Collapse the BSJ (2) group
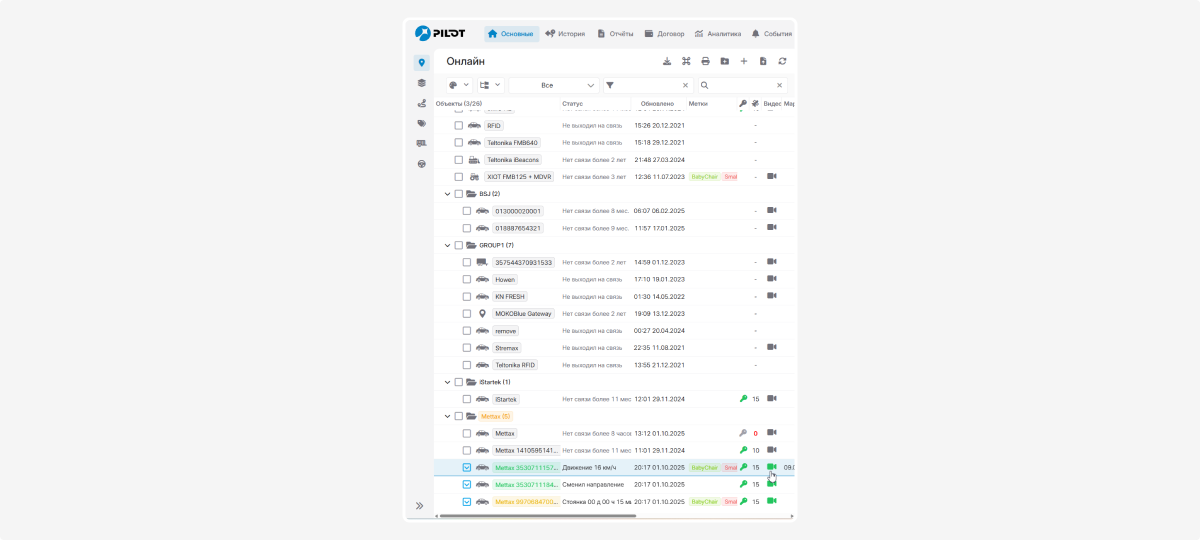1200x540 pixels. tap(447, 194)
